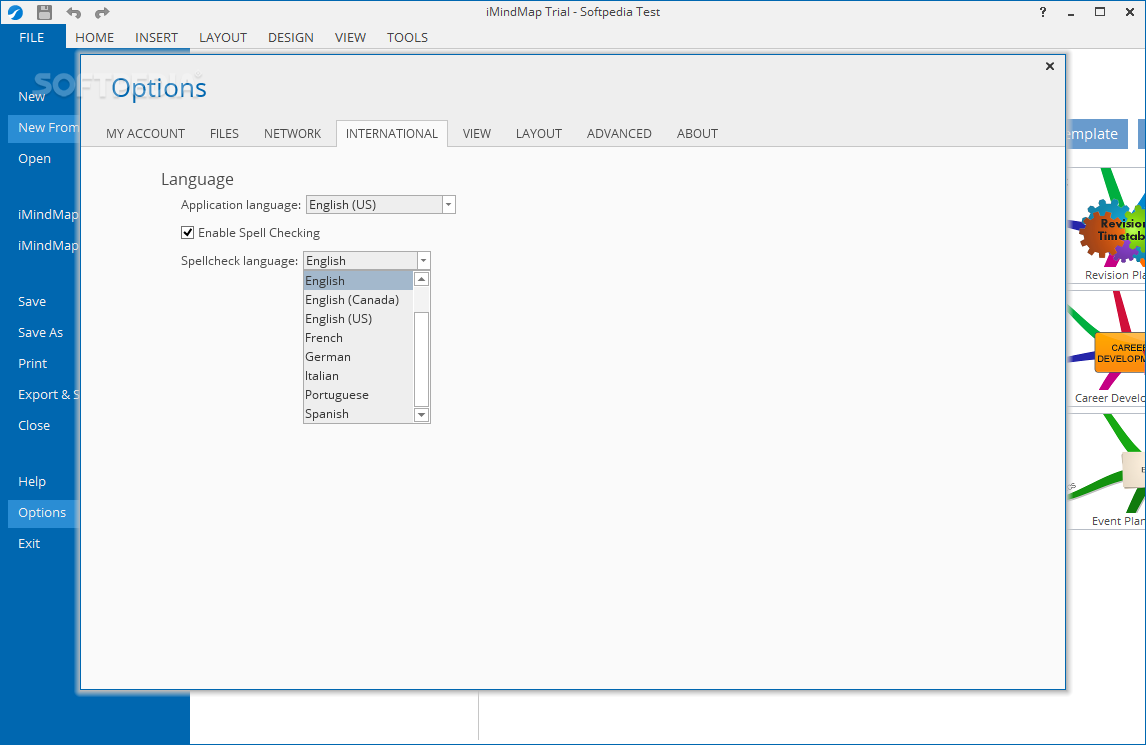
Task: Click the Redo arrow icon
Action: pos(102,12)
